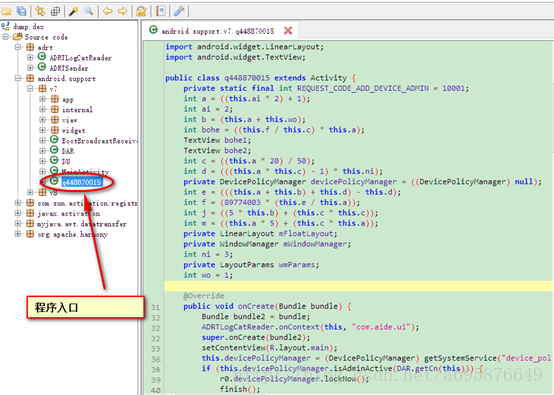Viewport: 554px width, 395px height.
Task: Select the com.sun.activation package icon
Action: (x=30, y=203)
